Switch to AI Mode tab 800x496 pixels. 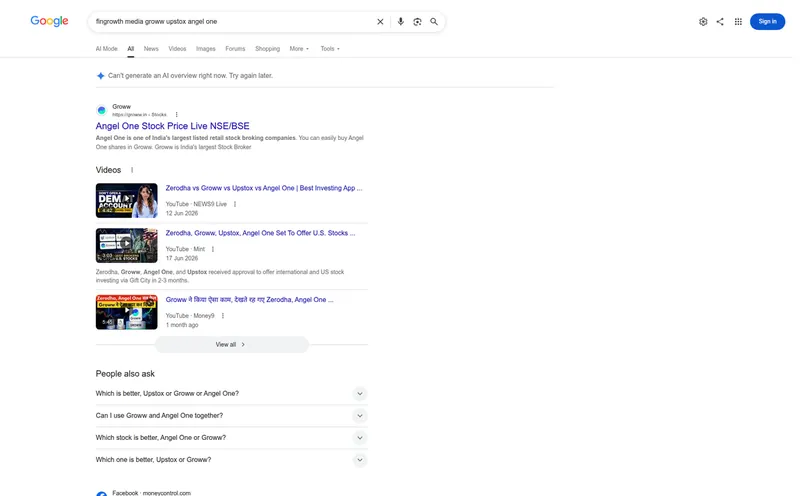[106, 49]
